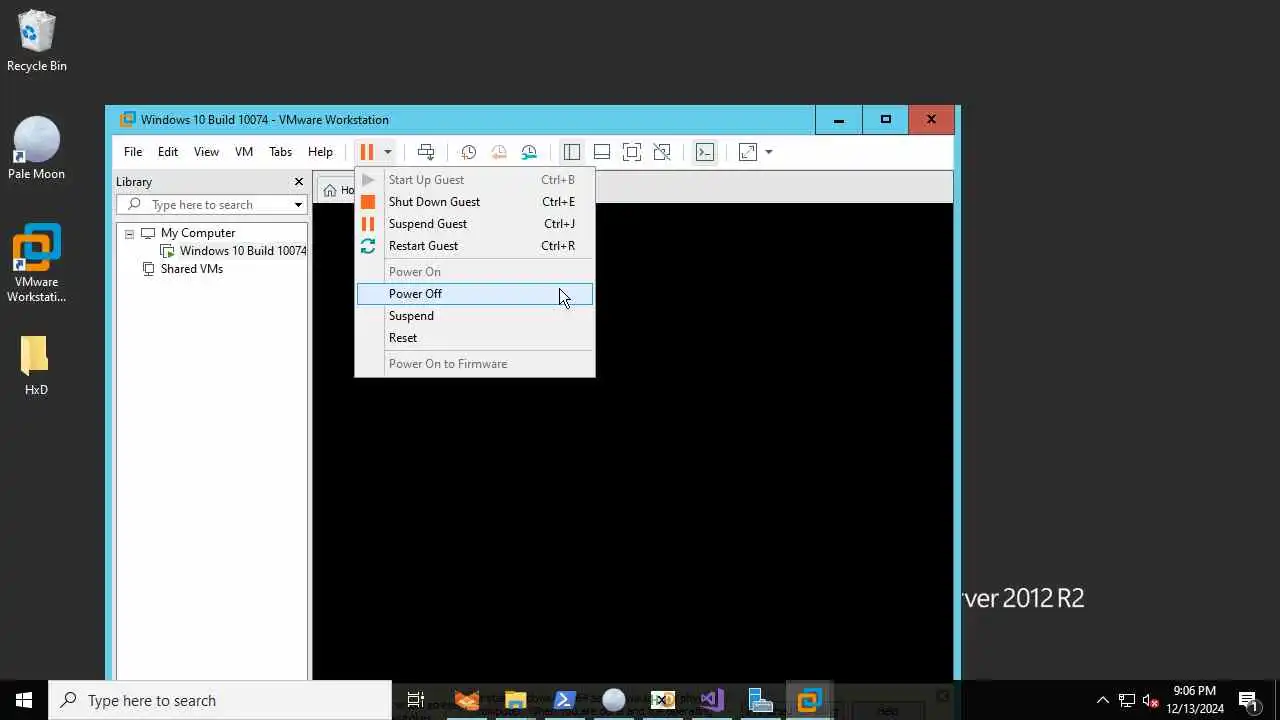
Task: Open the Edit menu
Action: click(168, 152)
